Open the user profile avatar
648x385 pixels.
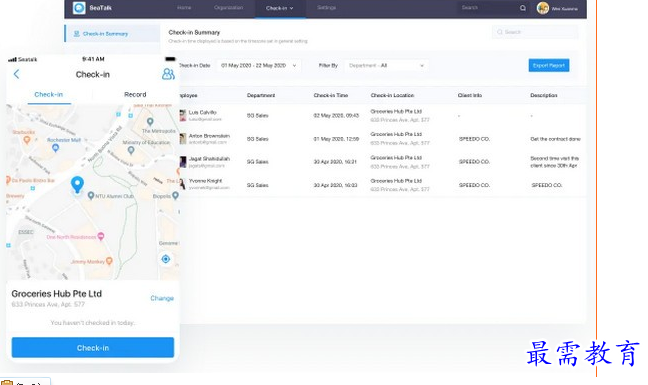(x=543, y=8)
